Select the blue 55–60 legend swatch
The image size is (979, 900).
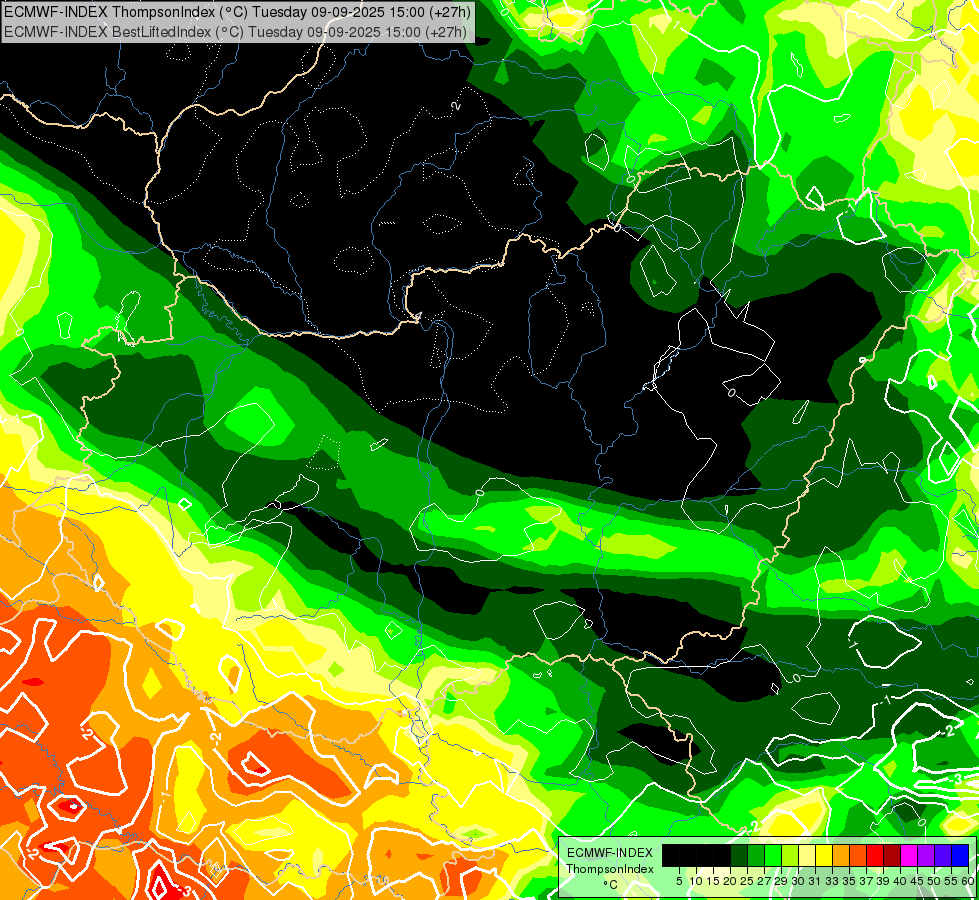pos(960,855)
